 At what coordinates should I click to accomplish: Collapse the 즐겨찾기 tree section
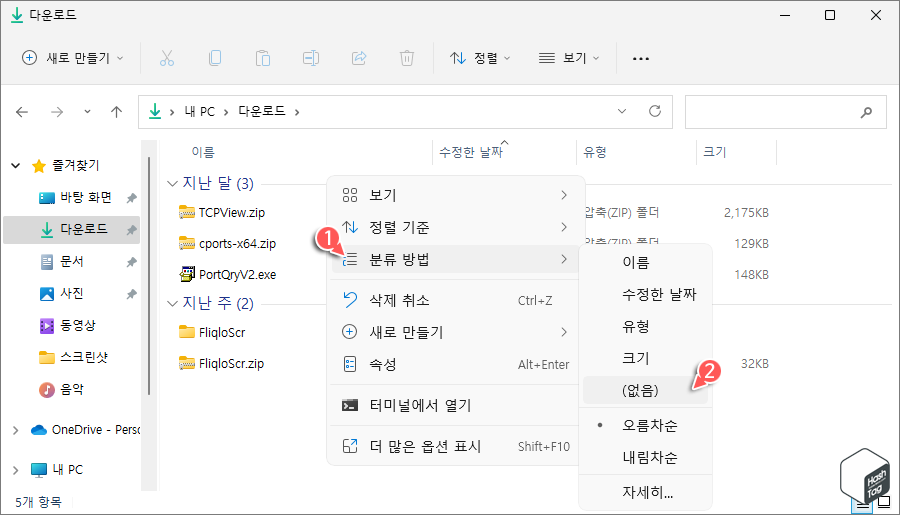pyautogui.click(x=15, y=166)
